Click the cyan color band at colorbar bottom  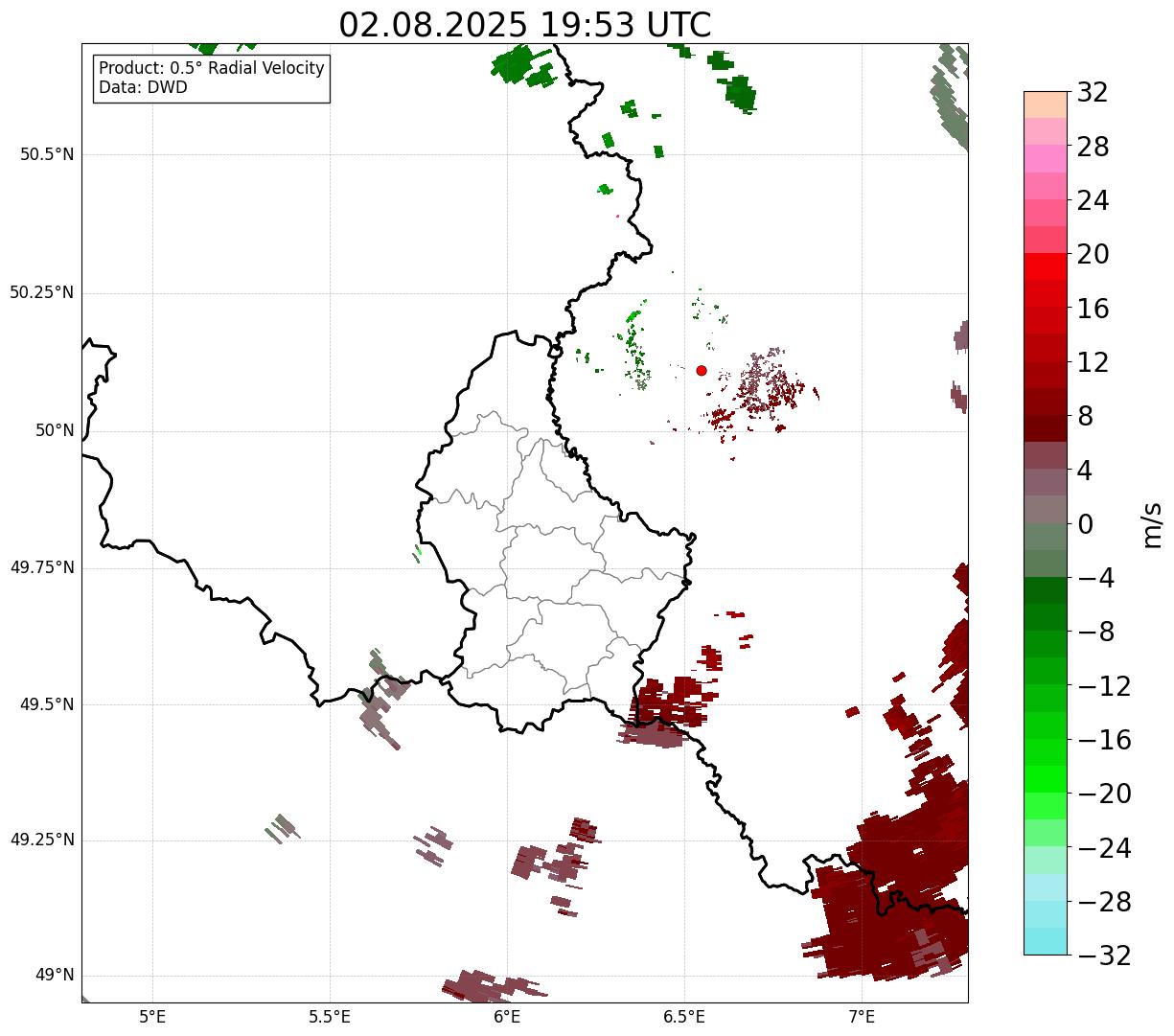1046,941
